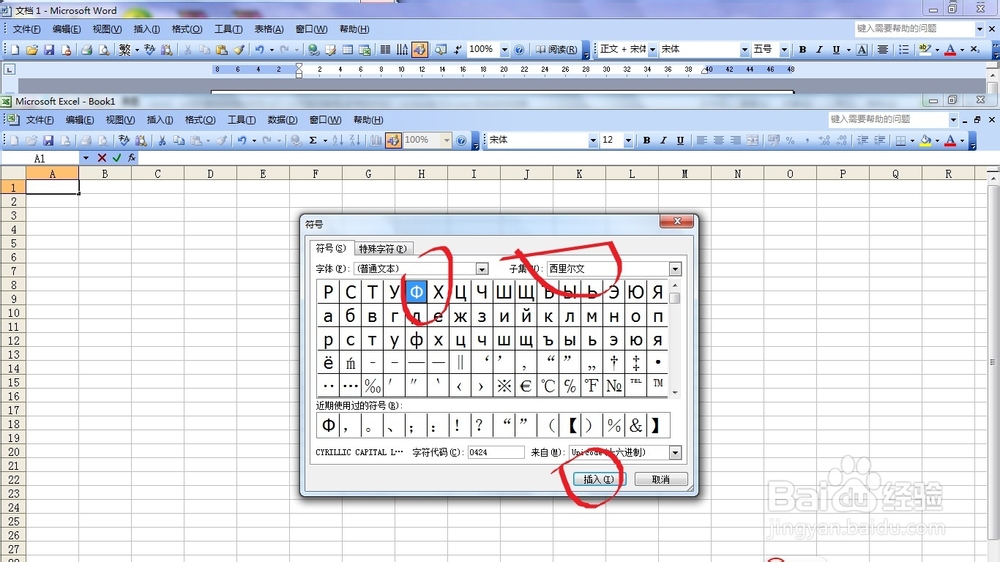Viewport: 1000px width, 562px height.
Task: Open the Excel Tools menu
Action: click(x=241, y=120)
